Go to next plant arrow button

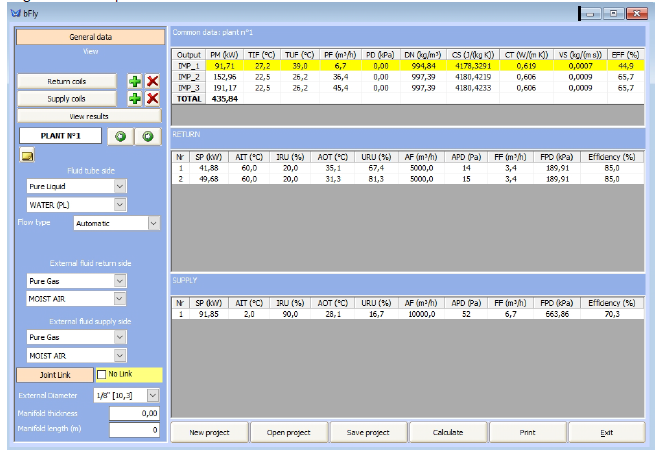pos(148,136)
